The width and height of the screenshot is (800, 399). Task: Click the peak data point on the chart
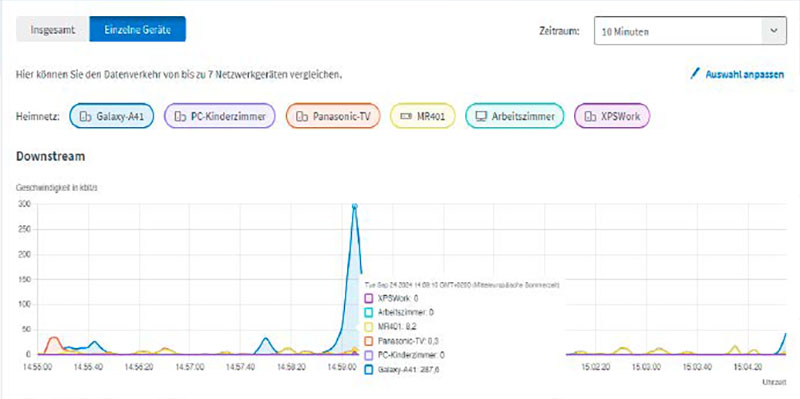(x=355, y=206)
